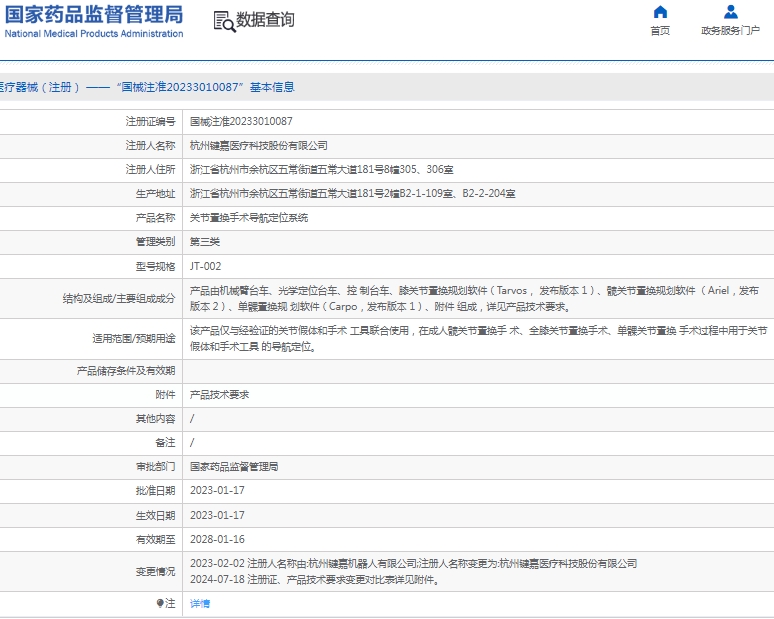Click management category value 第三类
Screen dimensions: 774x619
[205, 242]
